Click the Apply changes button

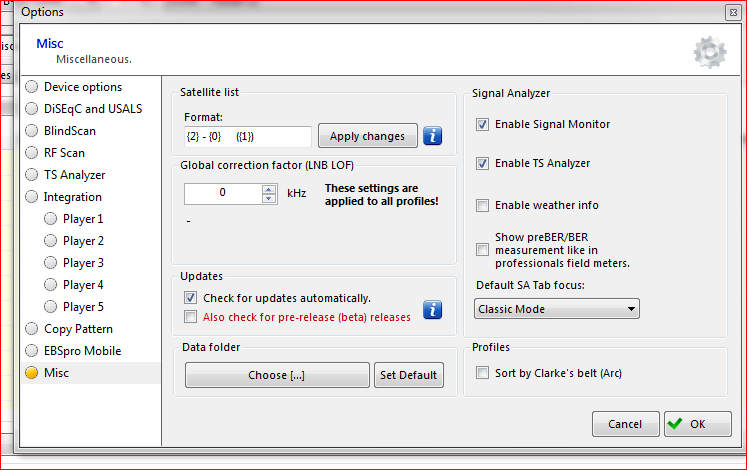point(367,136)
